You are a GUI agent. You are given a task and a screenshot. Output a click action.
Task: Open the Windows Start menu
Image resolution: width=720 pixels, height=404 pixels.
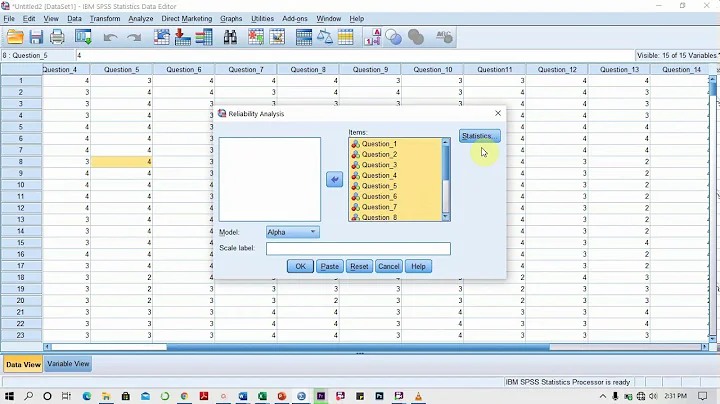(9, 396)
